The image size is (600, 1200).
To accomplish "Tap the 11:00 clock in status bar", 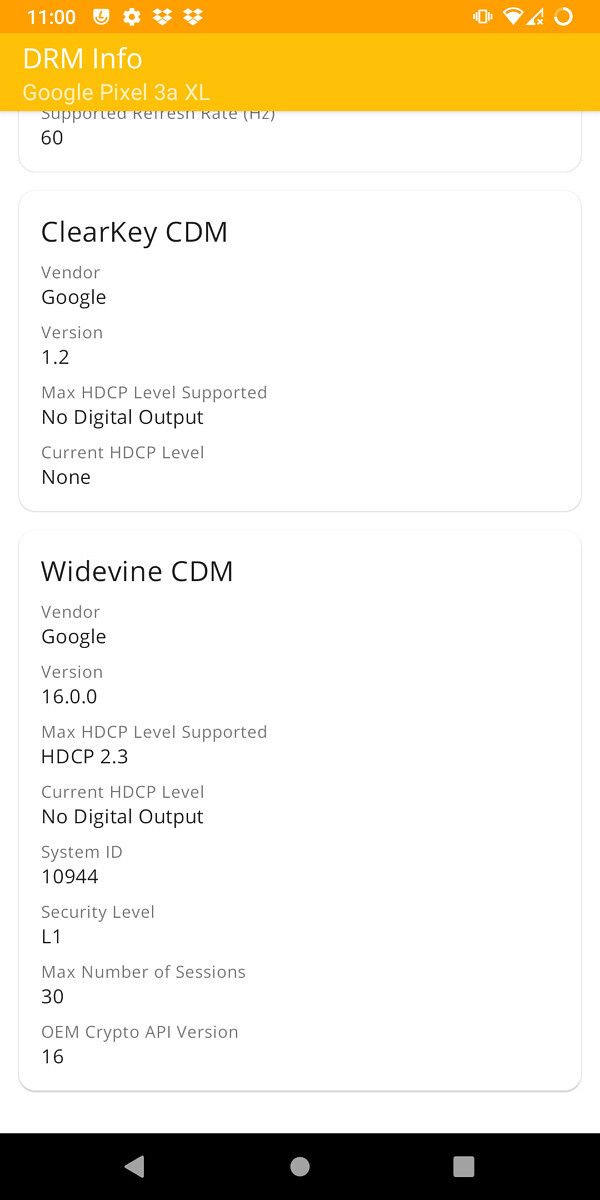I will (x=51, y=17).
